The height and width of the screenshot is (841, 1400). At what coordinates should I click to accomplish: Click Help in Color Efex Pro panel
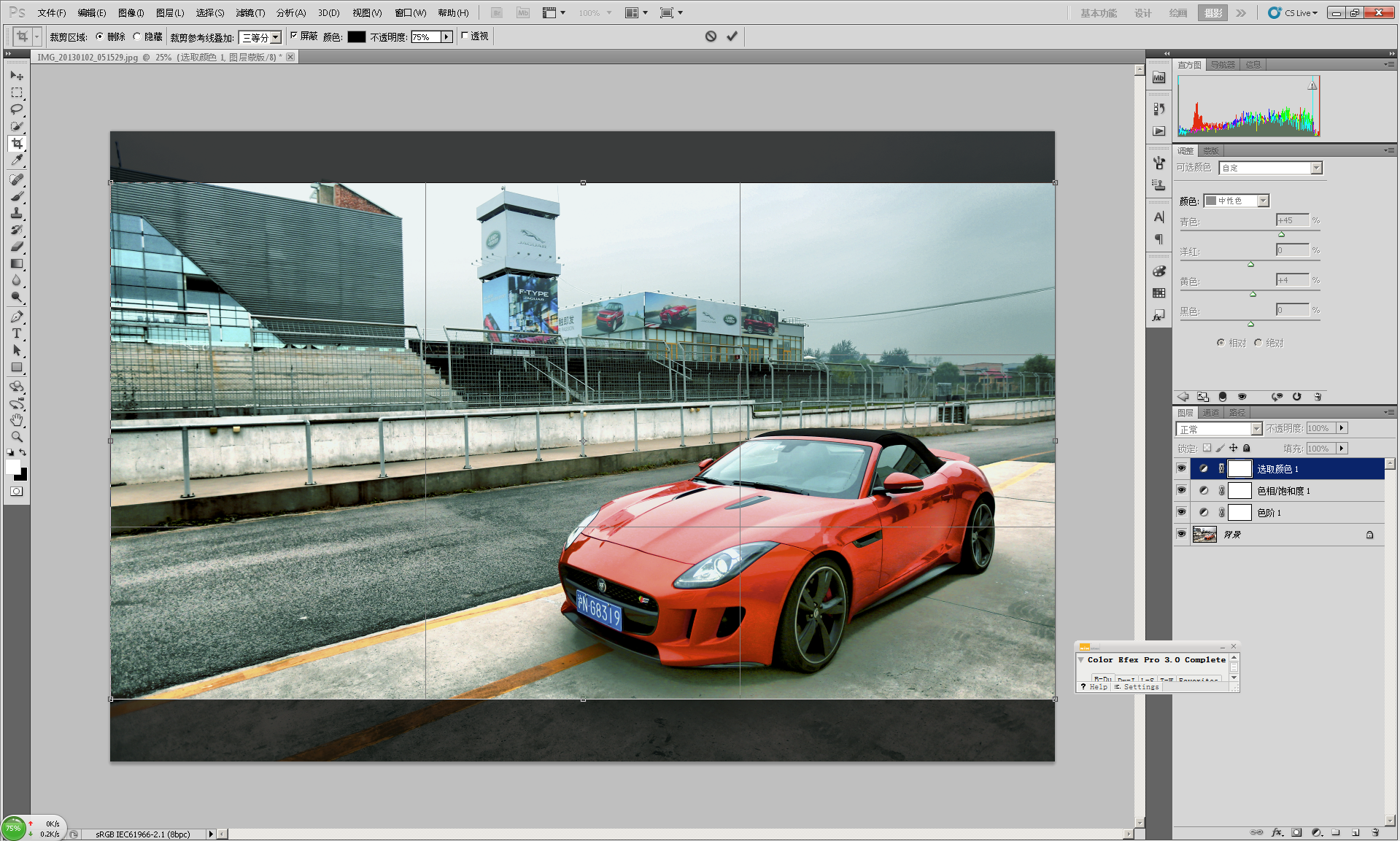tap(1094, 687)
